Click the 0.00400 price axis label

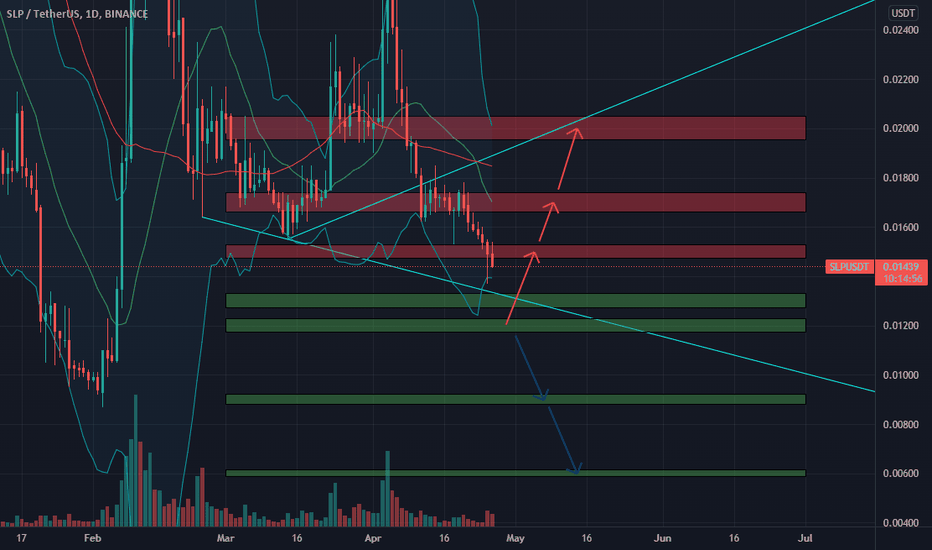pyautogui.click(x=901, y=523)
